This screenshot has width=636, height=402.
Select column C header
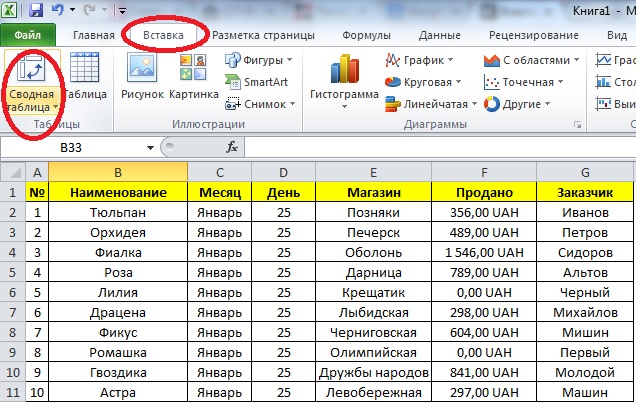point(219,173)
